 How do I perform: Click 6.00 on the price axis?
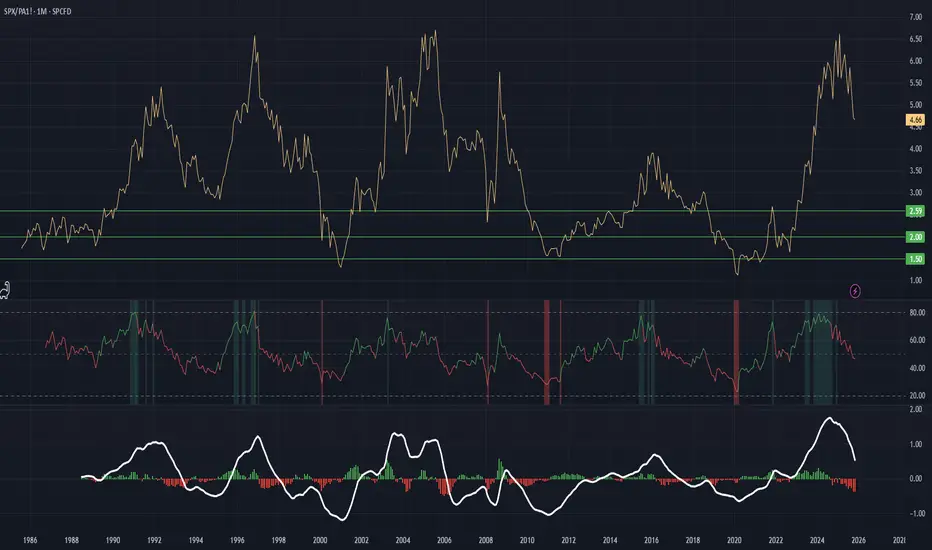click(x=915, y=61)
